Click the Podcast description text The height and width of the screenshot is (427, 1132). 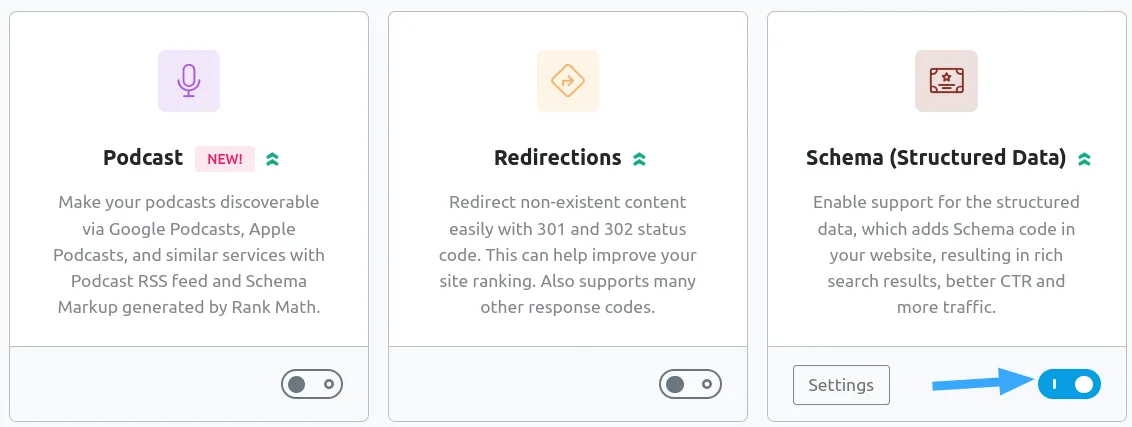click(x=189, y=254)
